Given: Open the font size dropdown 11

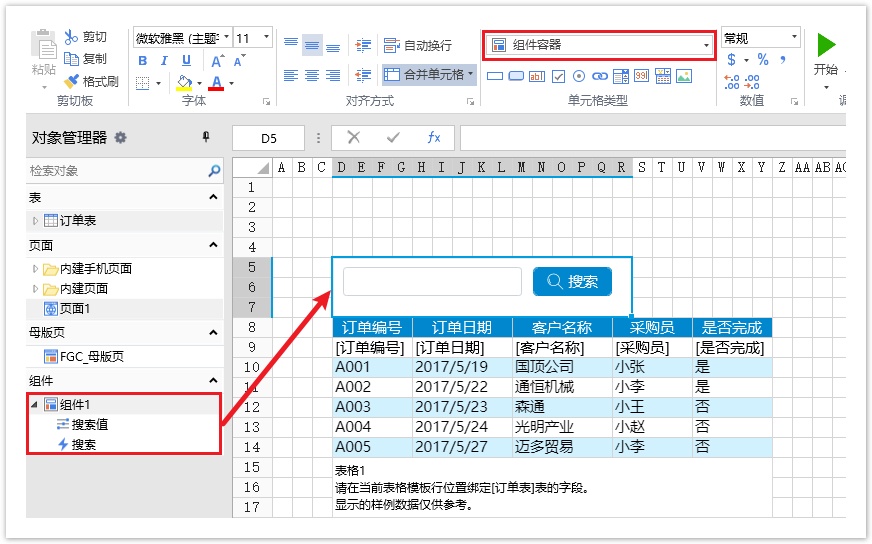Looking at the screenshot, I should (x=266, y=37).
